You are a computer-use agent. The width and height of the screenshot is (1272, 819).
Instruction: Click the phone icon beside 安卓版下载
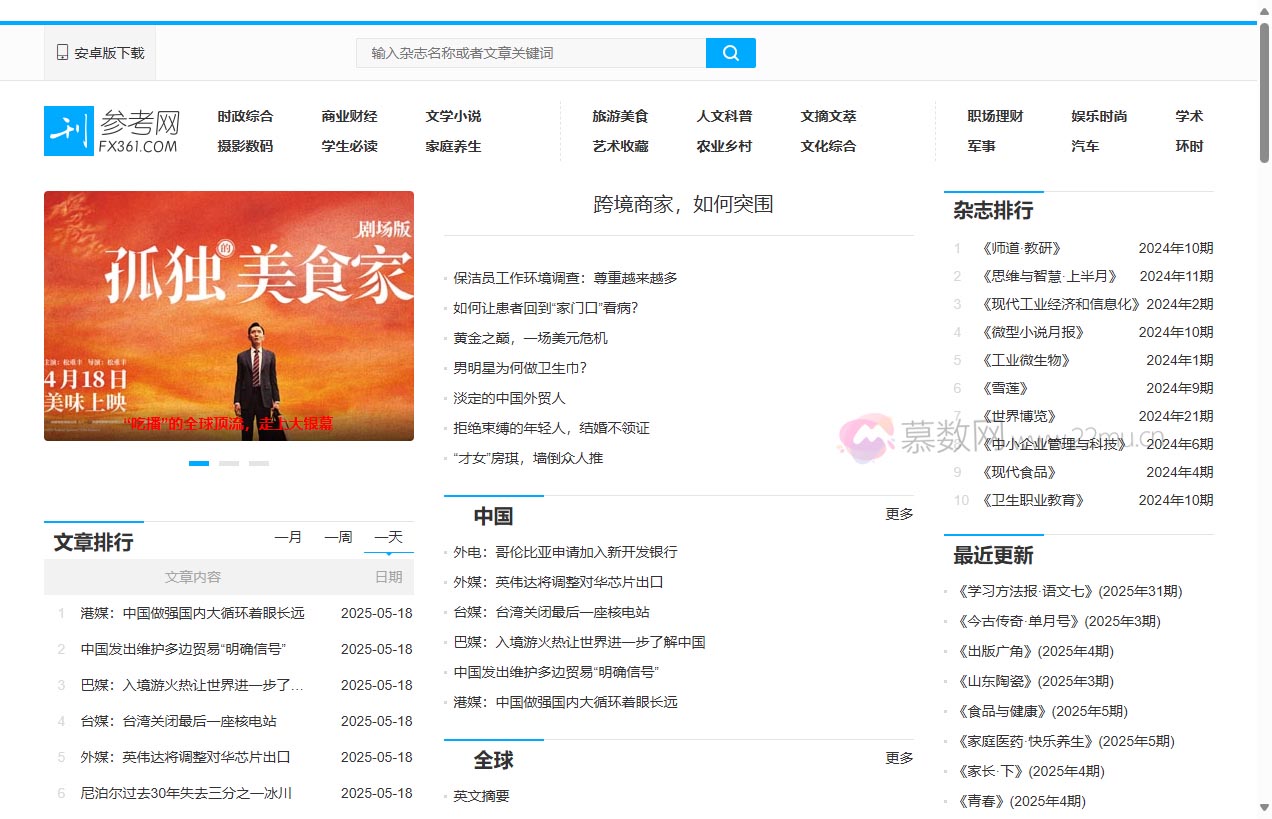(60, 52)
